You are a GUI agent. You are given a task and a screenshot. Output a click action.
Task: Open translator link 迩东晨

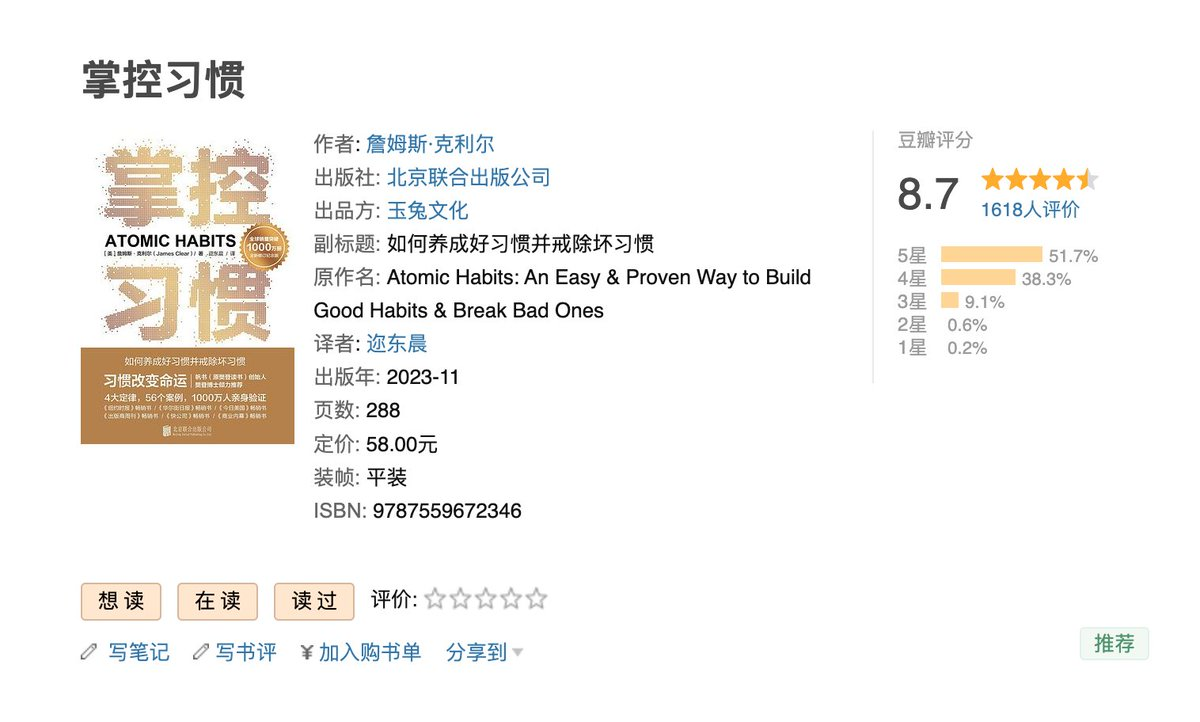[x=397, y=344]
